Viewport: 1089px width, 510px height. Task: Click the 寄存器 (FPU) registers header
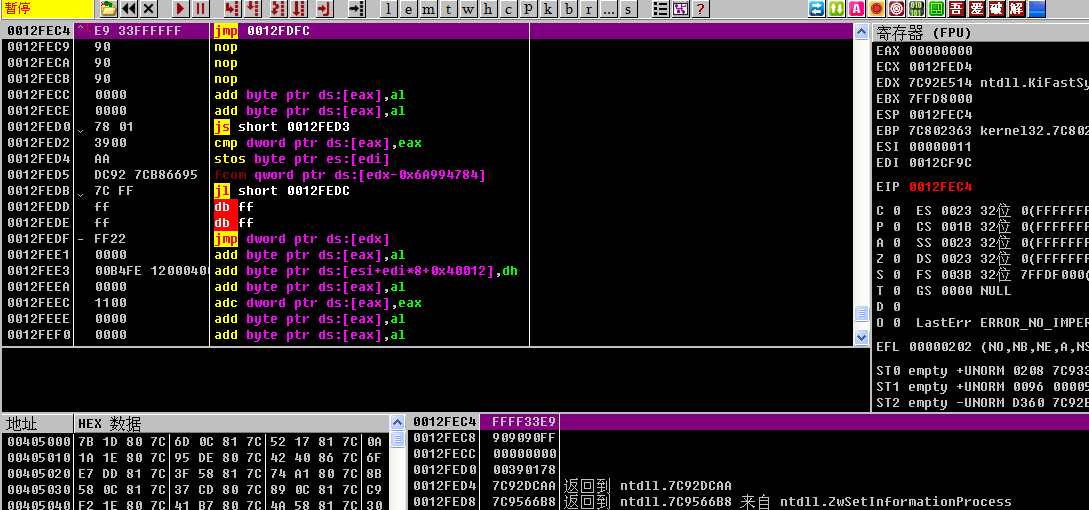click(925, 33)
